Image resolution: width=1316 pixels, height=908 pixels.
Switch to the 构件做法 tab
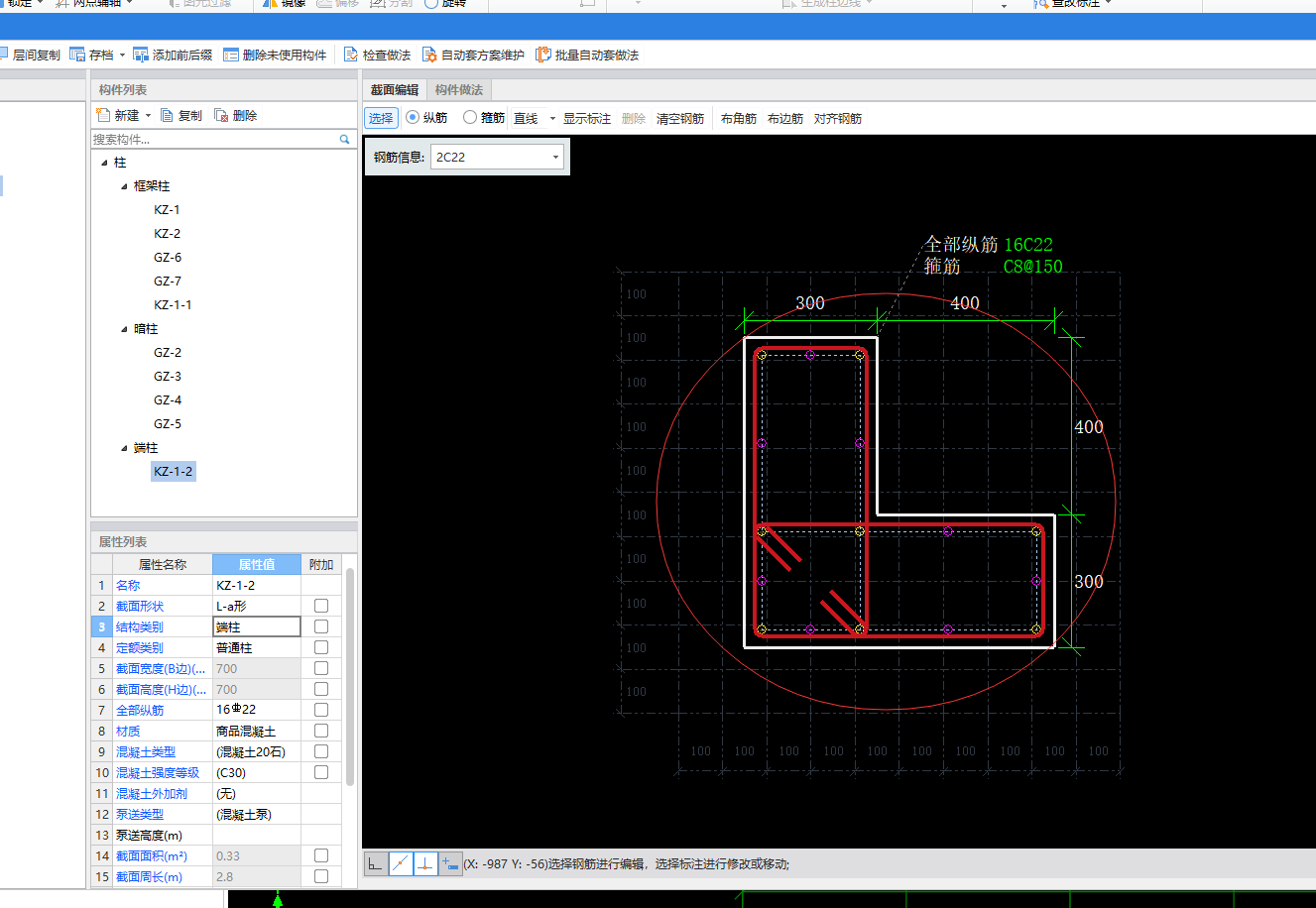tap(458, 90)
